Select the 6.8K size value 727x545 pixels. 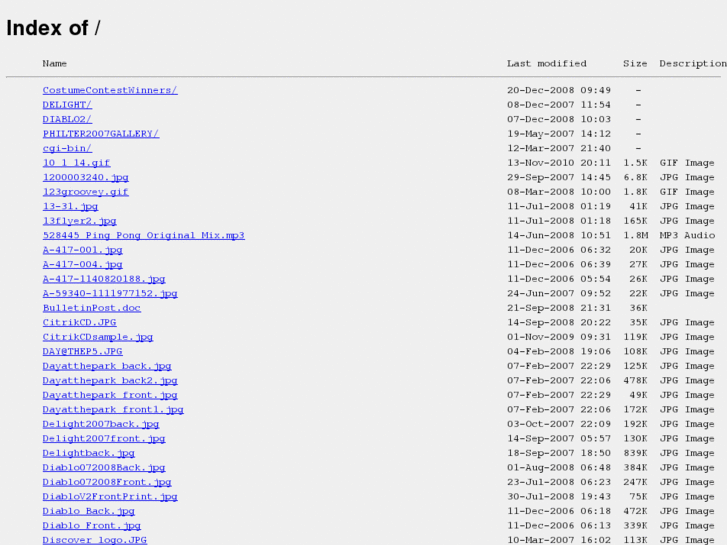point(635,177)
